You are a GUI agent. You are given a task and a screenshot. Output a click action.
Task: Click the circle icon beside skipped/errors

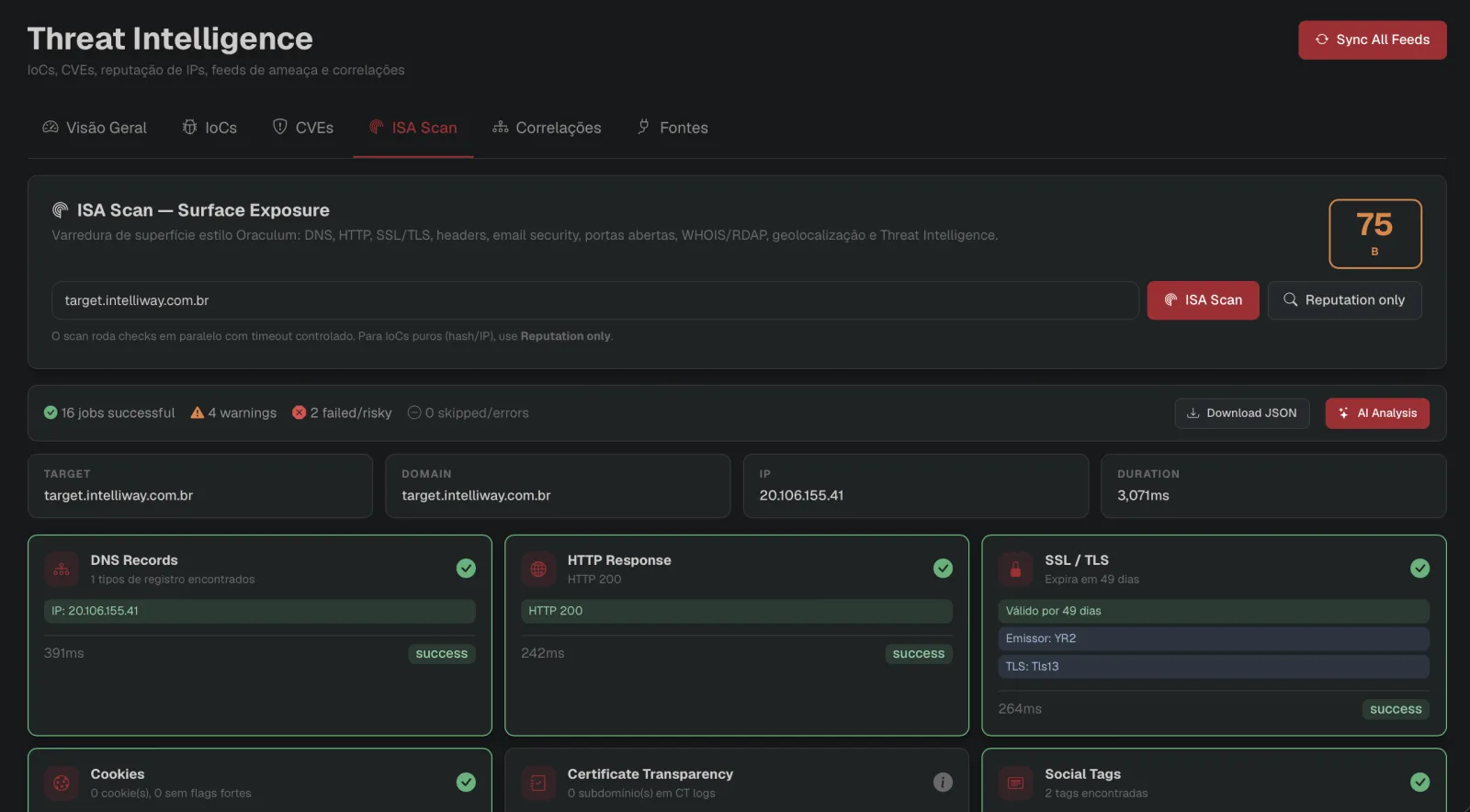click(414, 412)
